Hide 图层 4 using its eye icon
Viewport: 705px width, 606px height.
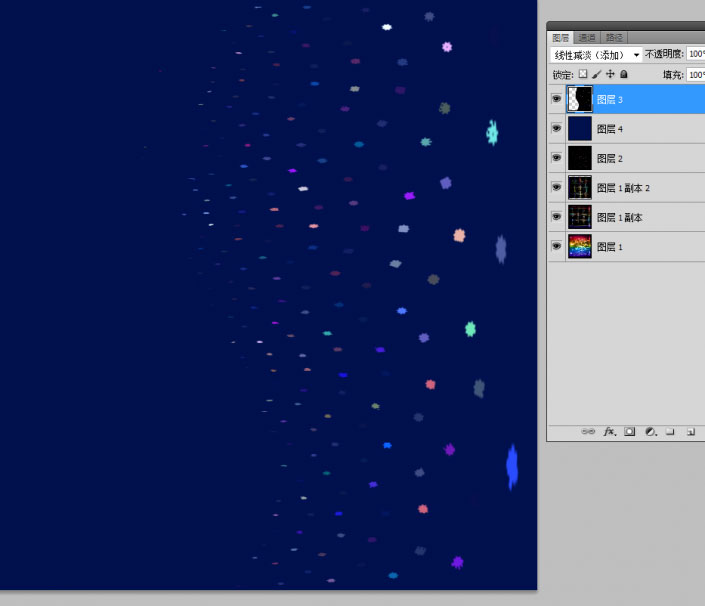coord(556,128)
